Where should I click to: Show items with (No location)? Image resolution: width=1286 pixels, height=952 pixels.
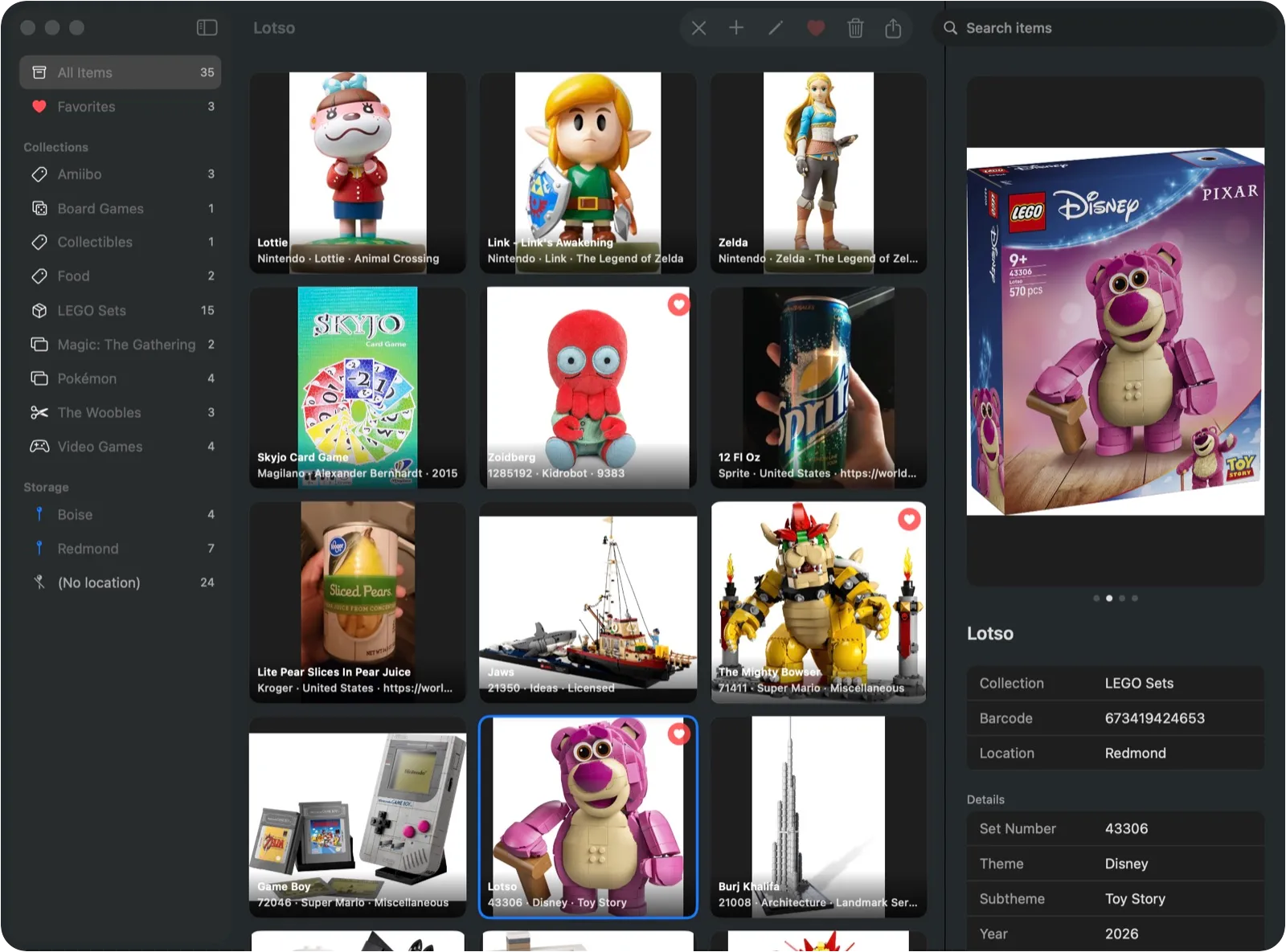point(121,583)
